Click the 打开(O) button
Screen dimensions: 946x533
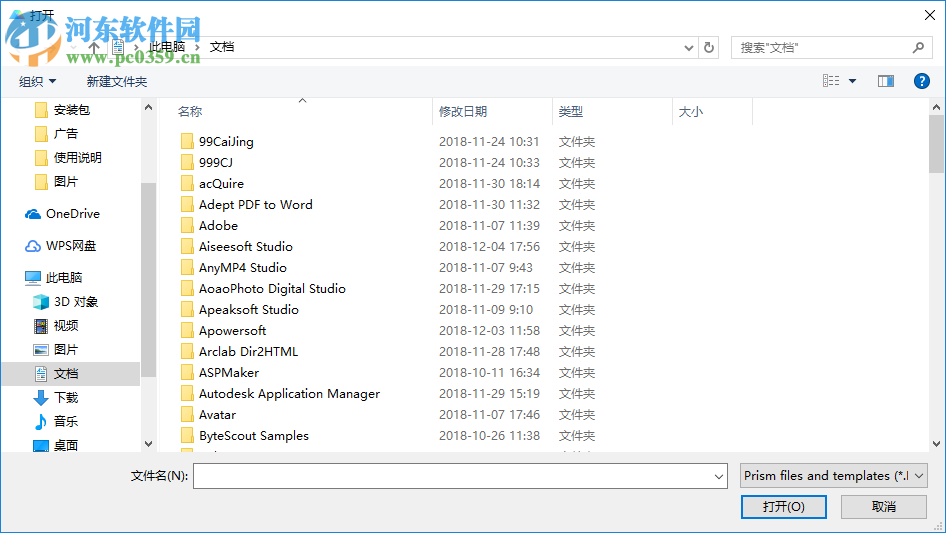784,506
